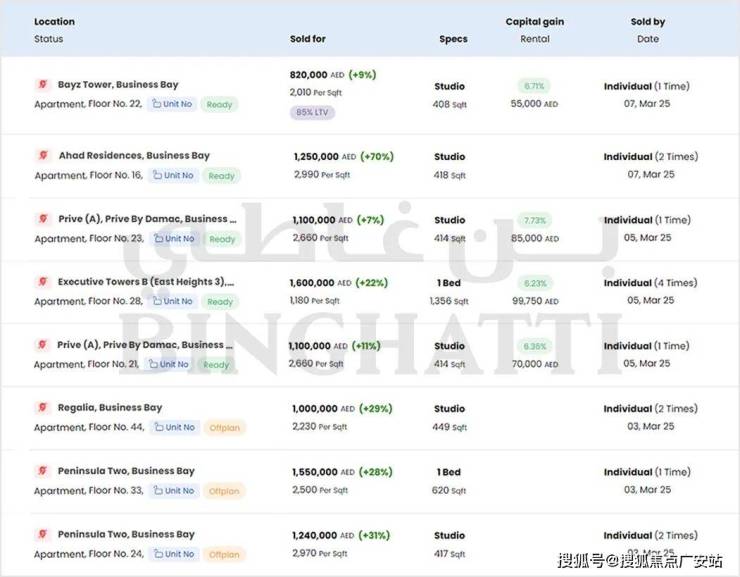
Task: Click the red icon beside Bayz Tower
Action: click(42, 85)
